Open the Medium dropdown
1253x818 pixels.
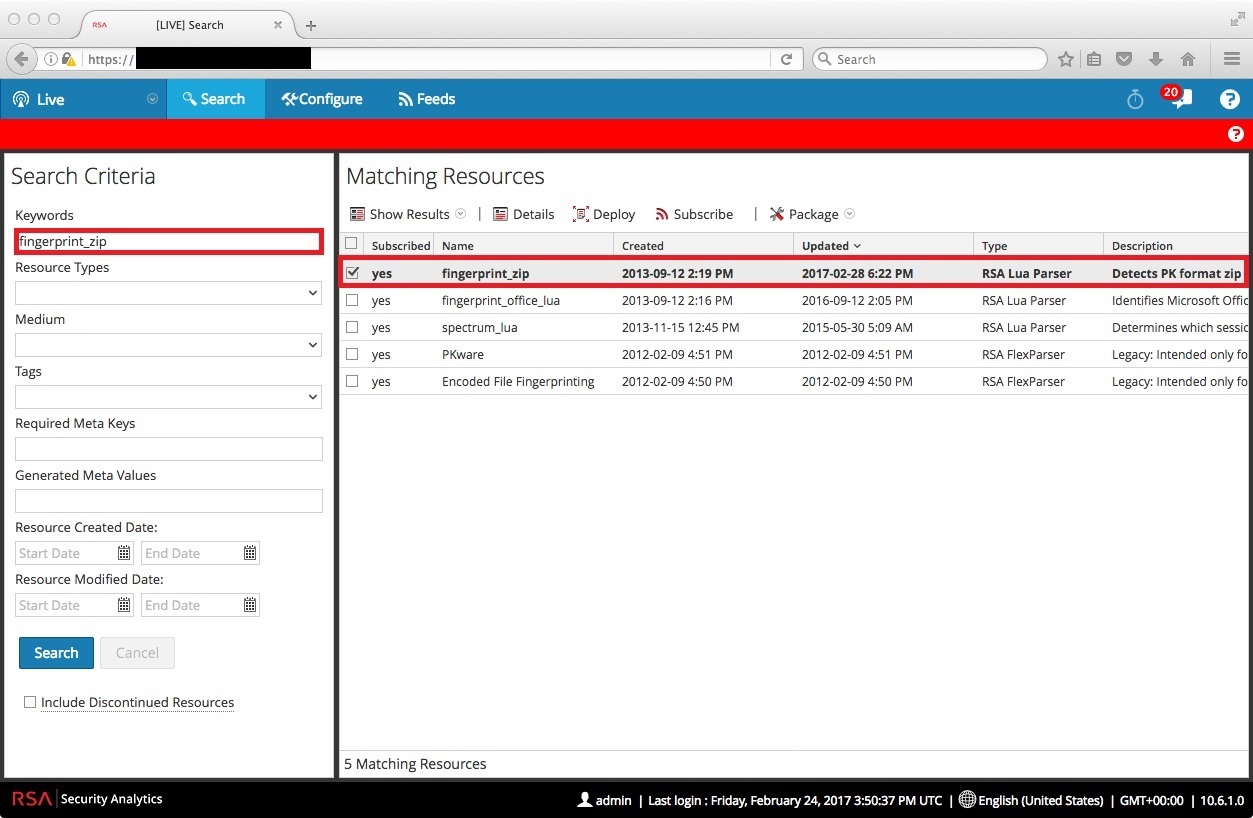pos(315,345)
